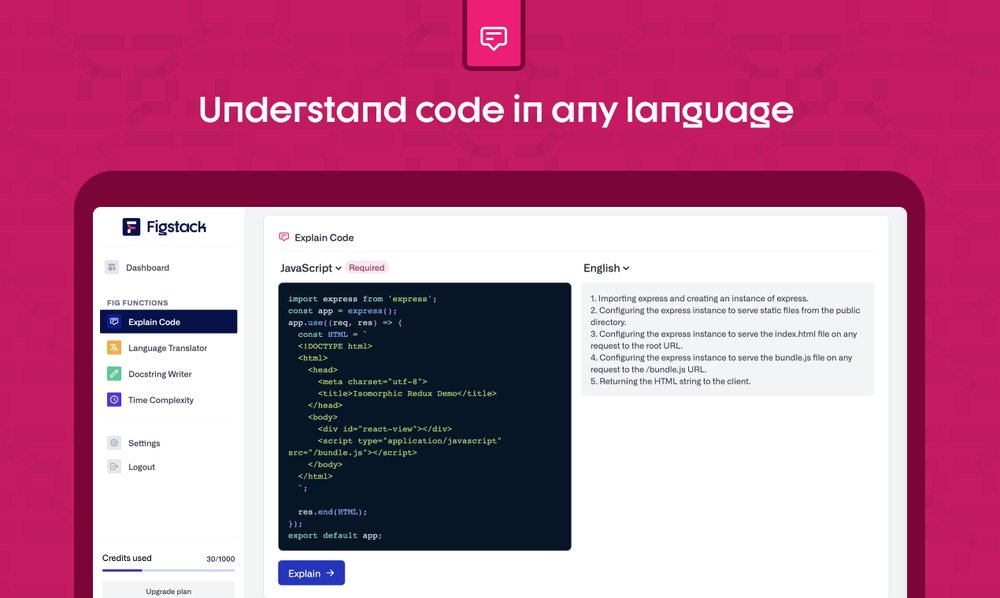
Task: Open Settings via the gear icon
Action: tap(113, 442)
